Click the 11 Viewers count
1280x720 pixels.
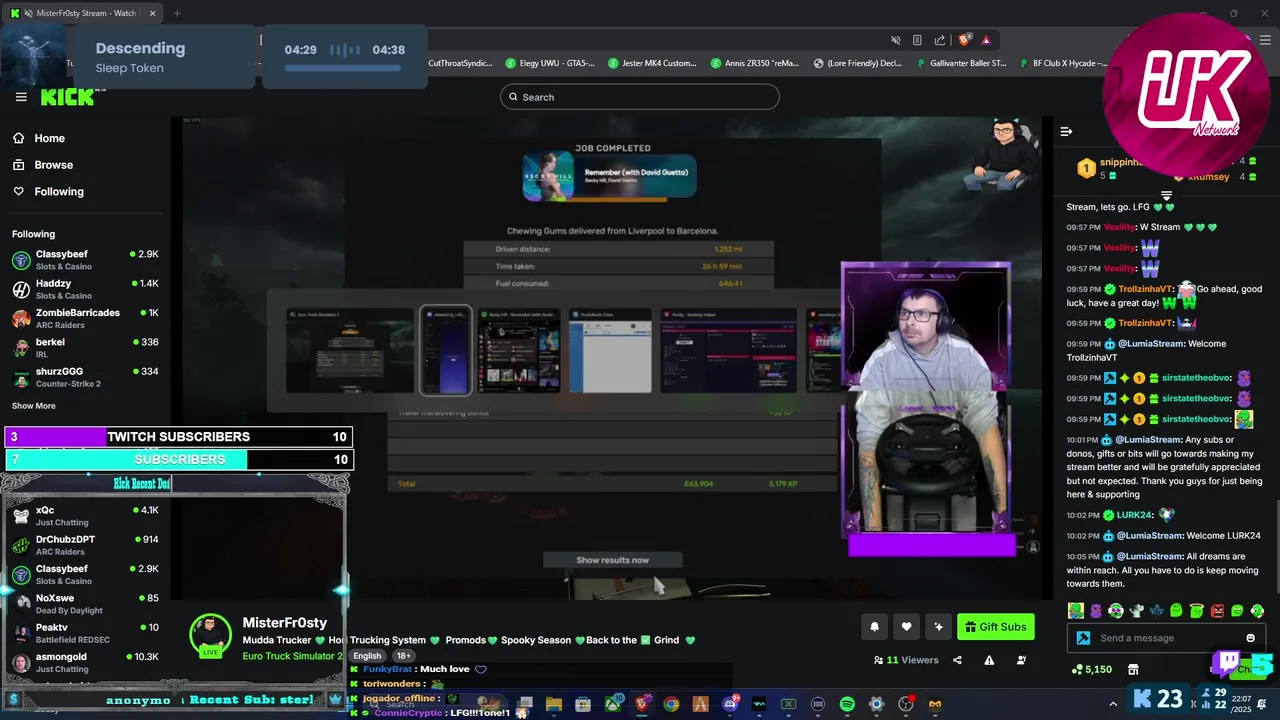pos(906,660)
